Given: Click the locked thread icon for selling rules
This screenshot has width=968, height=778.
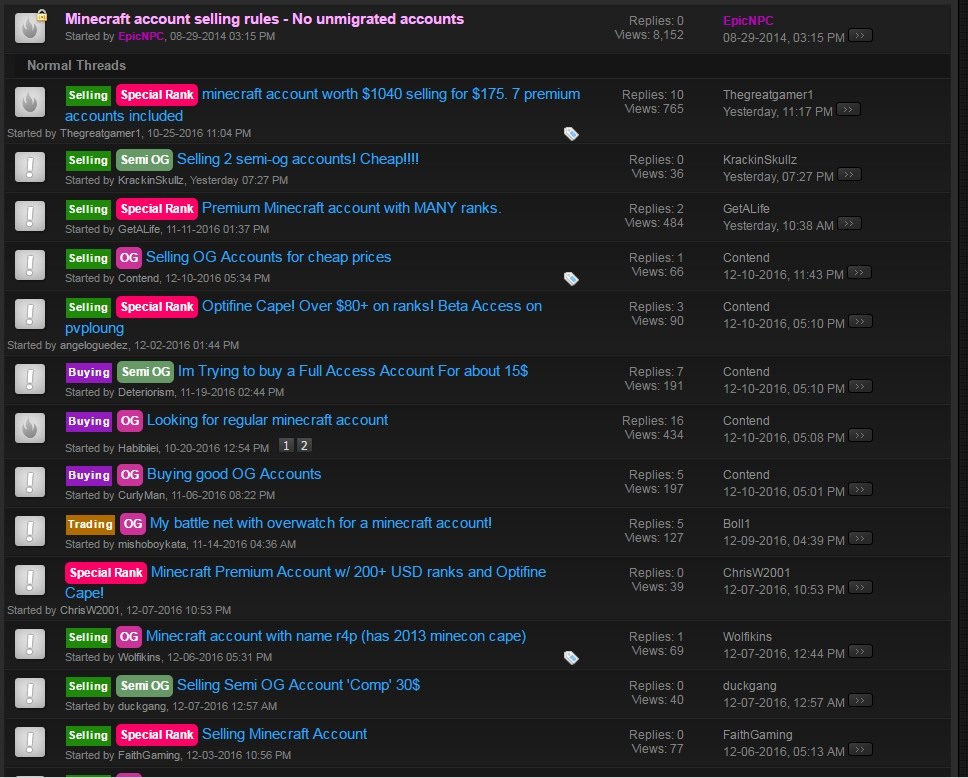Looking at the screenshot, I should click(30, 27).
